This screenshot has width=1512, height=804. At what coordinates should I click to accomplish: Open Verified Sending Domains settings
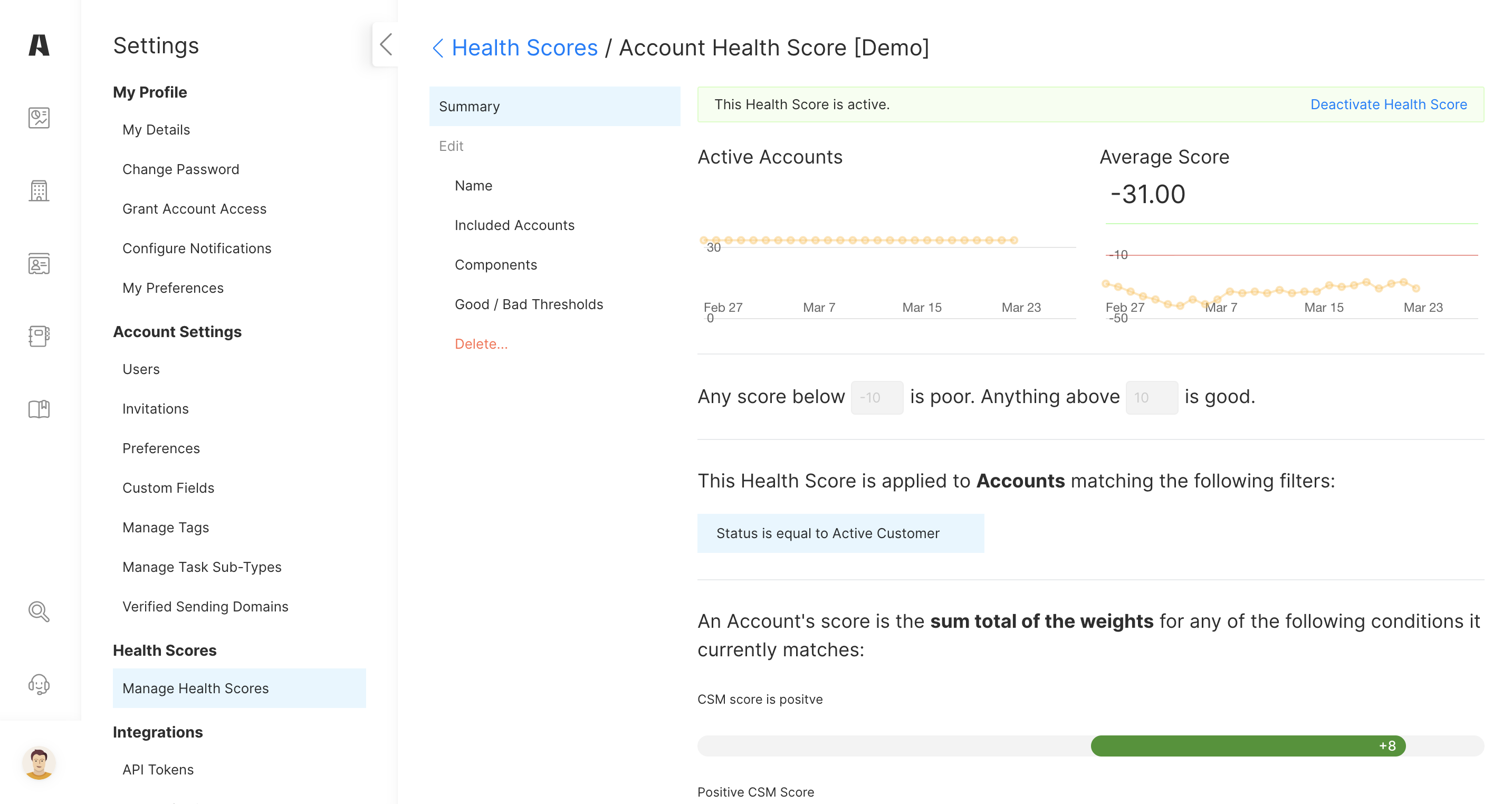click(x=205, y=607)
